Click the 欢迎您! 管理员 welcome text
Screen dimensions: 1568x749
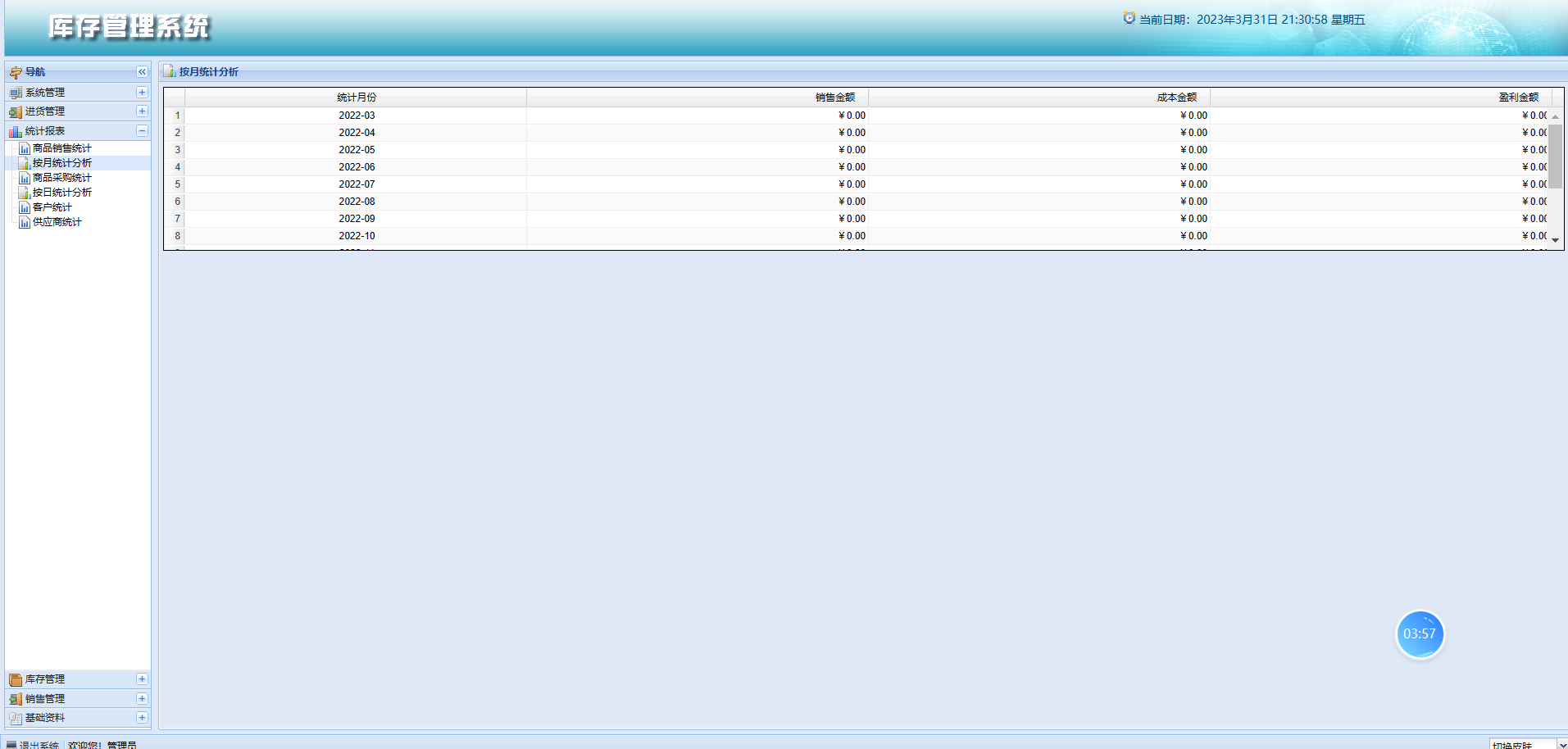[x=102, y=745]
